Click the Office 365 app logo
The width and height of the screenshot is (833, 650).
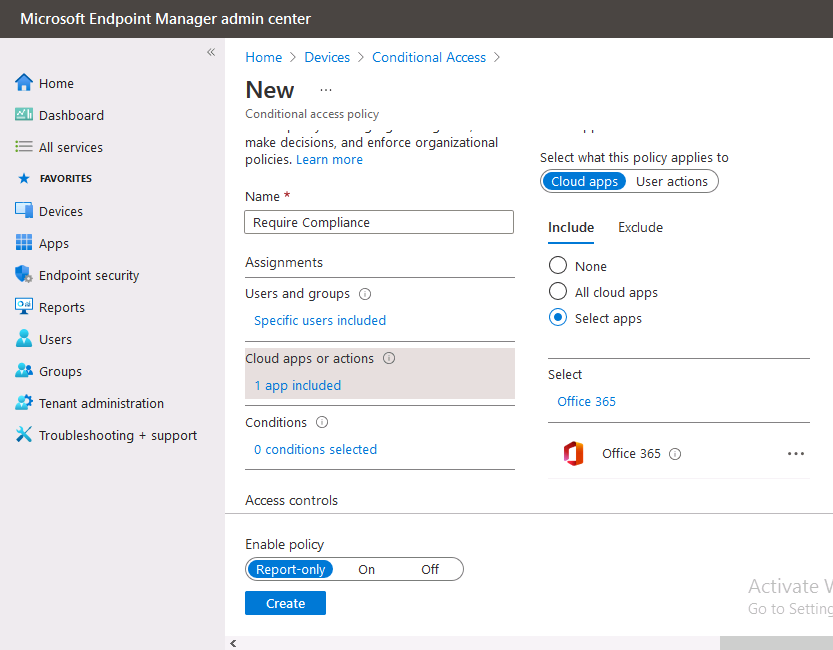573,454
